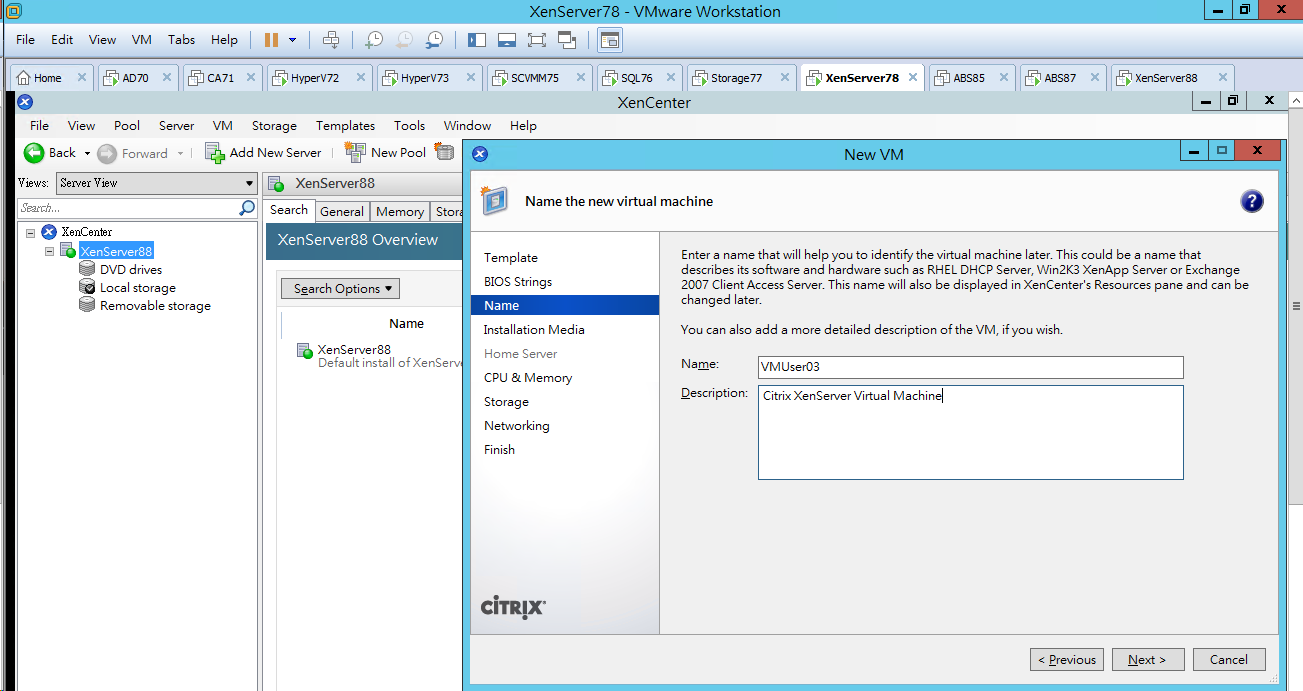Close the AD70 VM tab
1303x691 pixels.
167,77
